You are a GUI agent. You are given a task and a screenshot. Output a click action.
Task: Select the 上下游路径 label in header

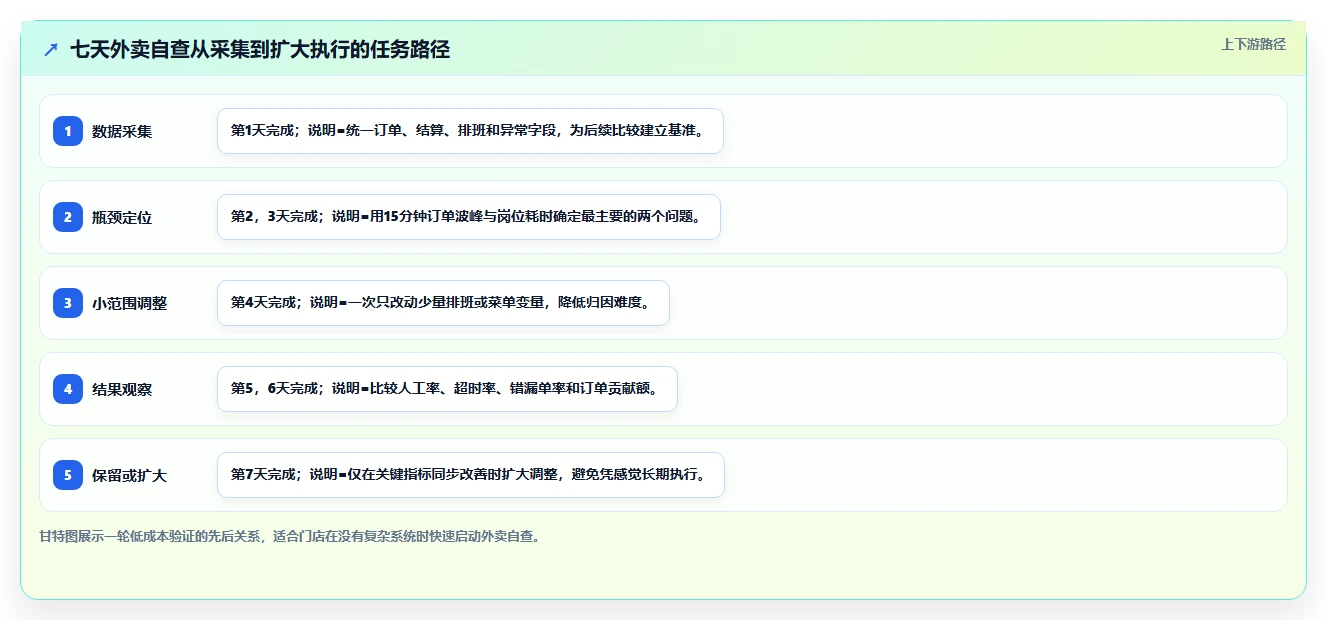tap(1253, 44)
